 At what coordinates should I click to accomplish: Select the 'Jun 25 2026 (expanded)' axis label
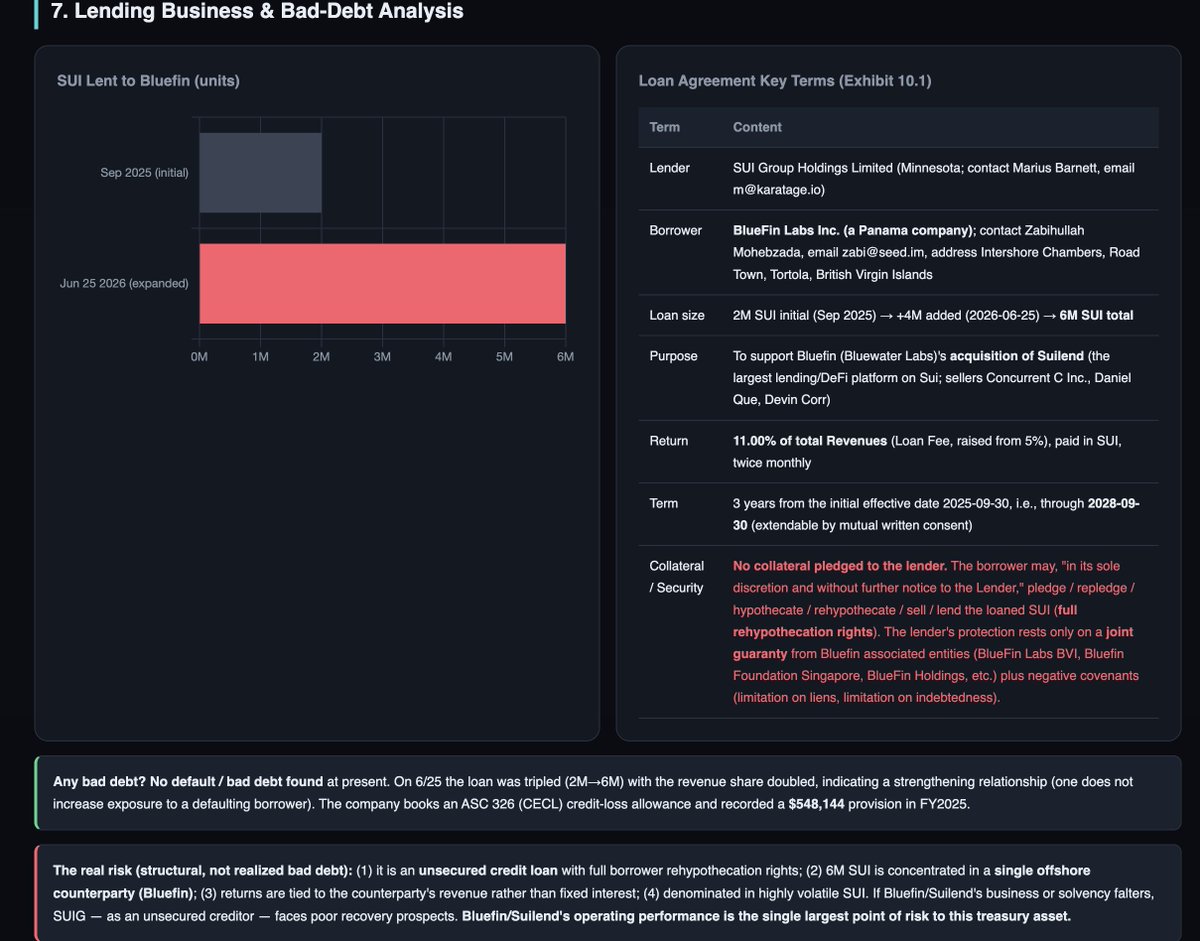124,283
